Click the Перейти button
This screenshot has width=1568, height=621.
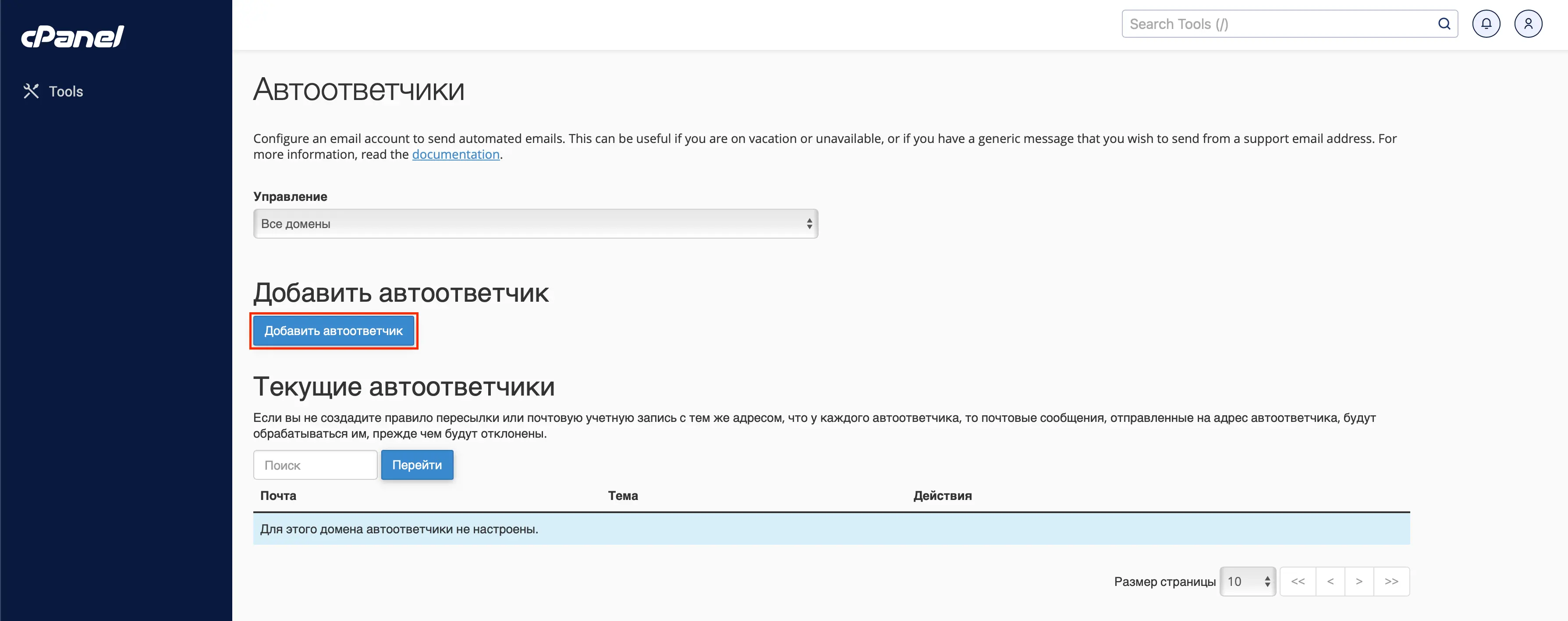(417, 465)
